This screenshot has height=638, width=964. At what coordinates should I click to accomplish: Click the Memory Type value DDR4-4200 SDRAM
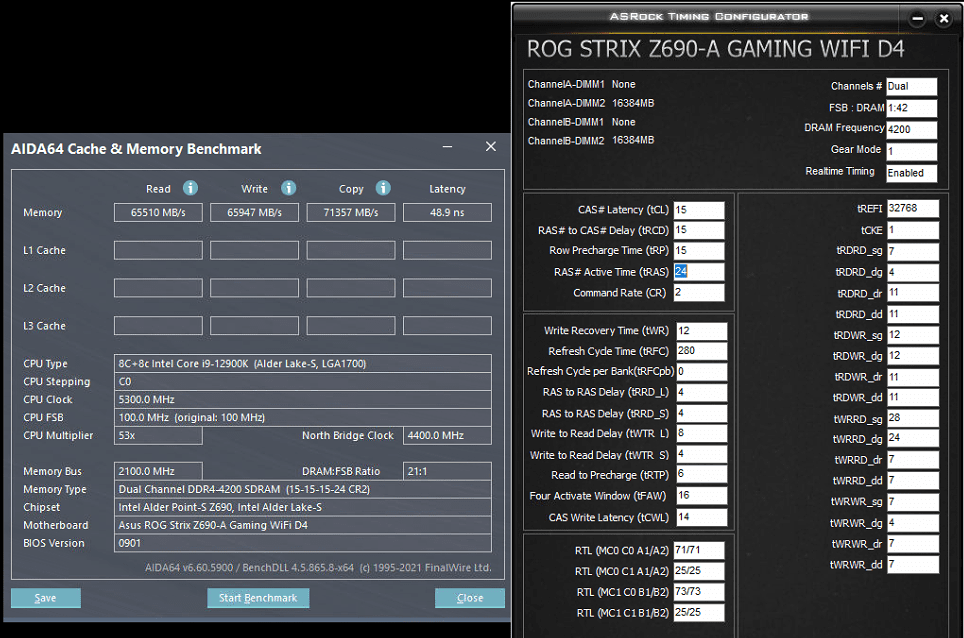[302, 490]
